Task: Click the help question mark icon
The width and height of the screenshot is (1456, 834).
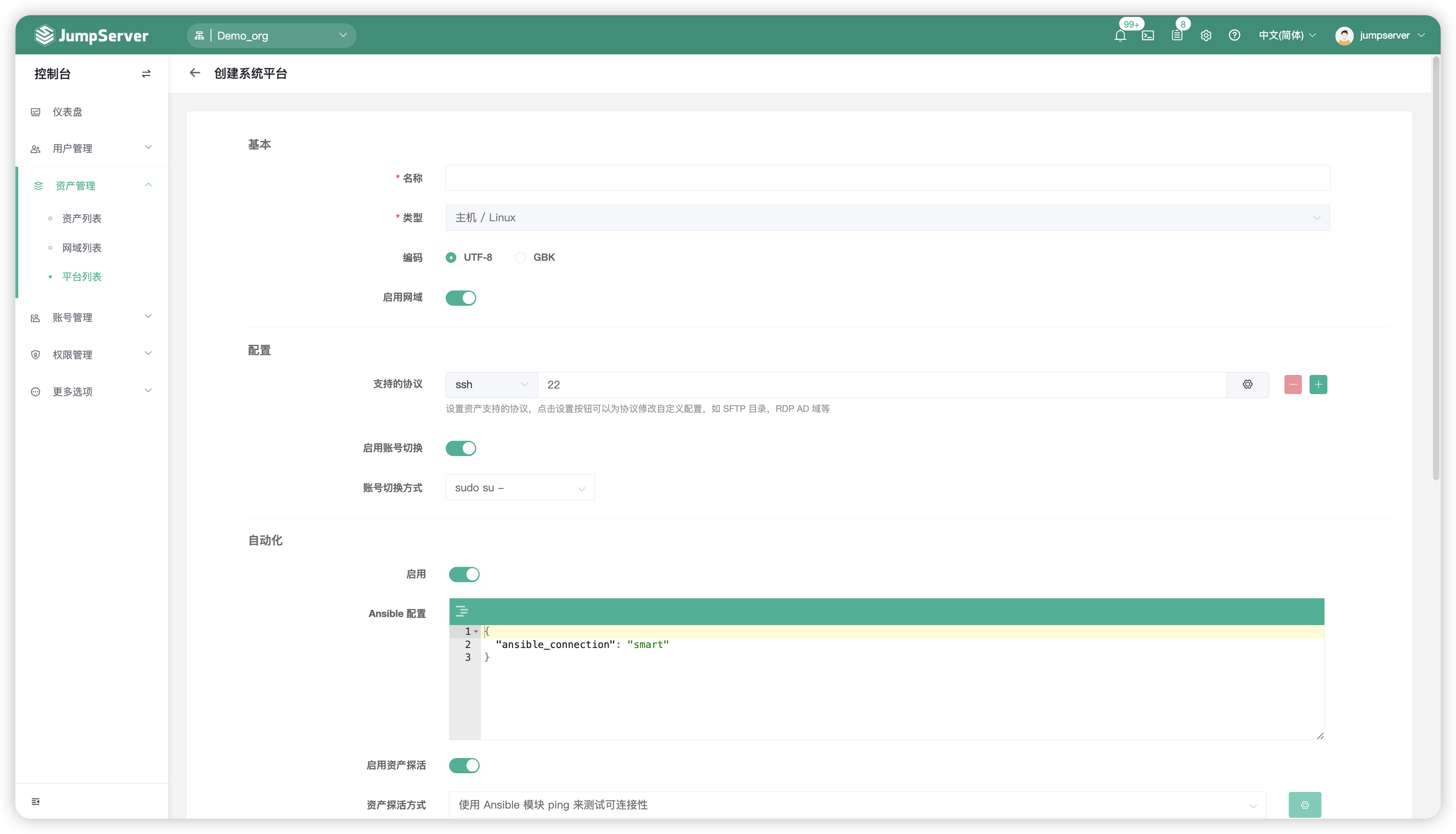Action: [1234, 36]
